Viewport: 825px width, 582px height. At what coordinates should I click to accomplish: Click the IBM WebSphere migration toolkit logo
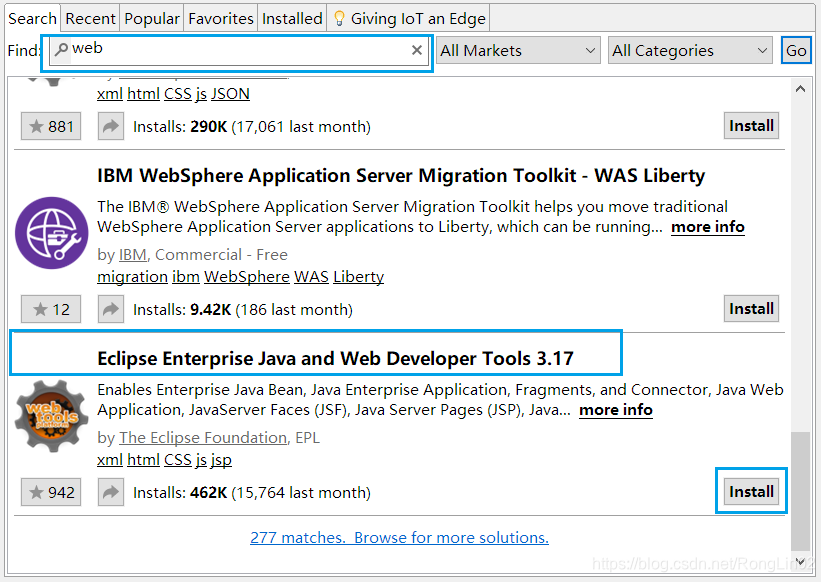[x=52, y=233]
